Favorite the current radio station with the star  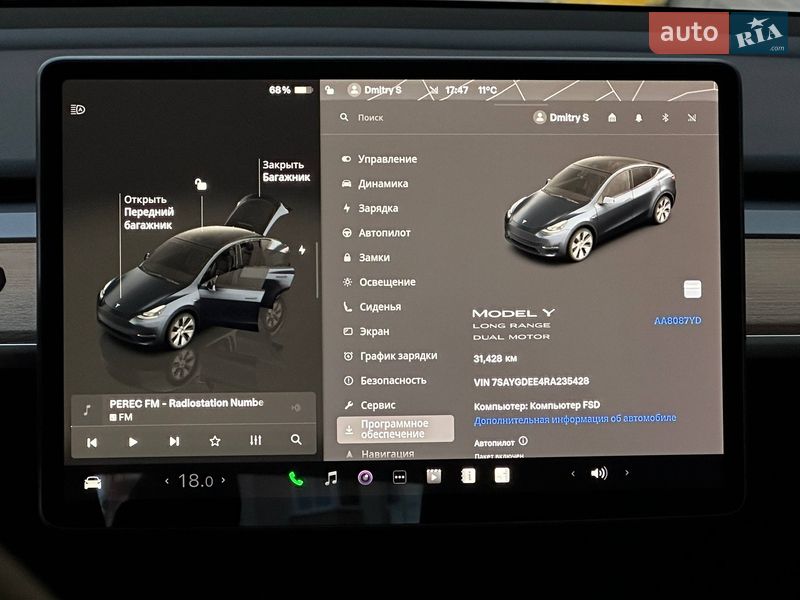[216, 439]
